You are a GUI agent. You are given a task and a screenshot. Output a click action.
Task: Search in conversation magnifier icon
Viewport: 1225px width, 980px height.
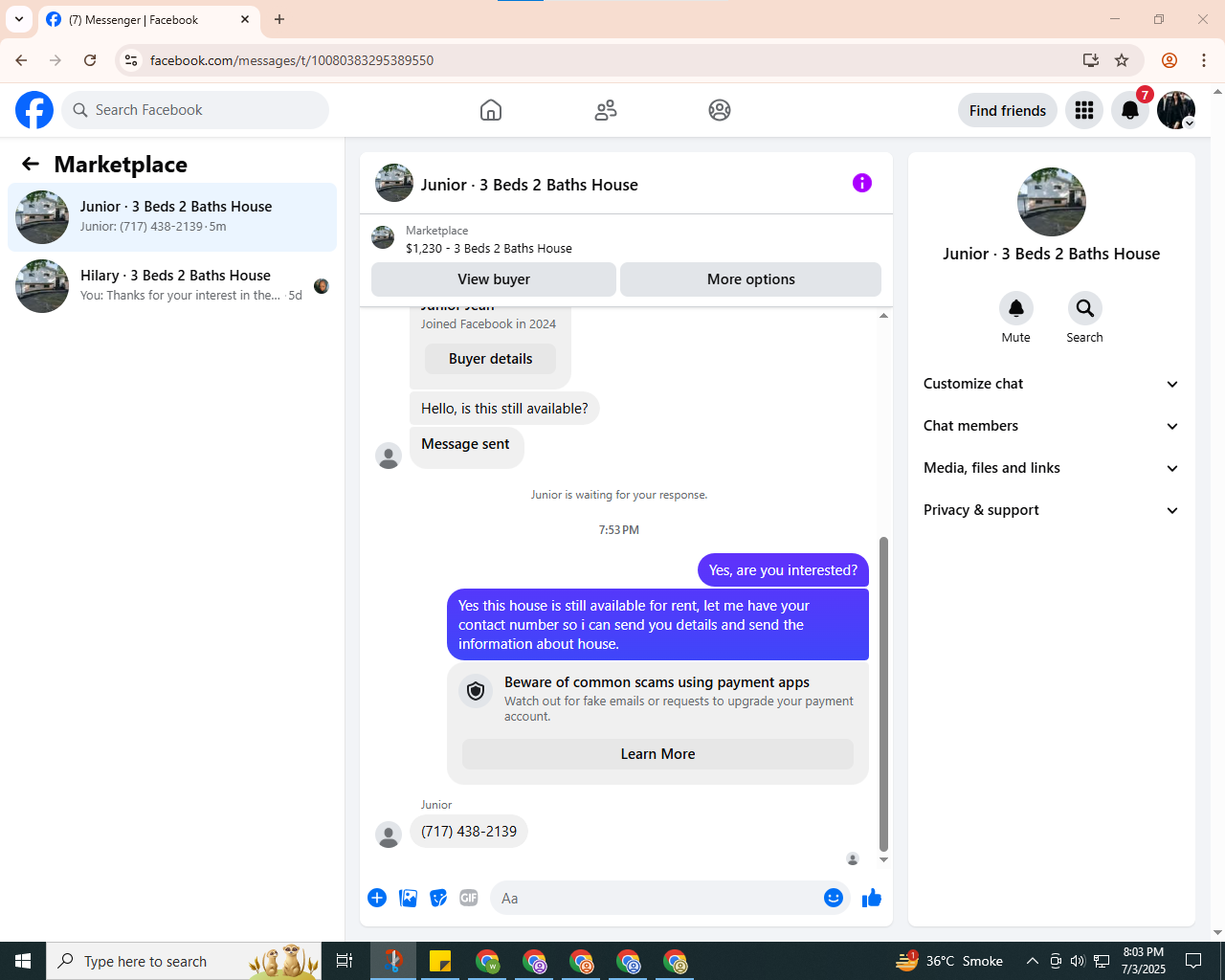(1085, 308)
